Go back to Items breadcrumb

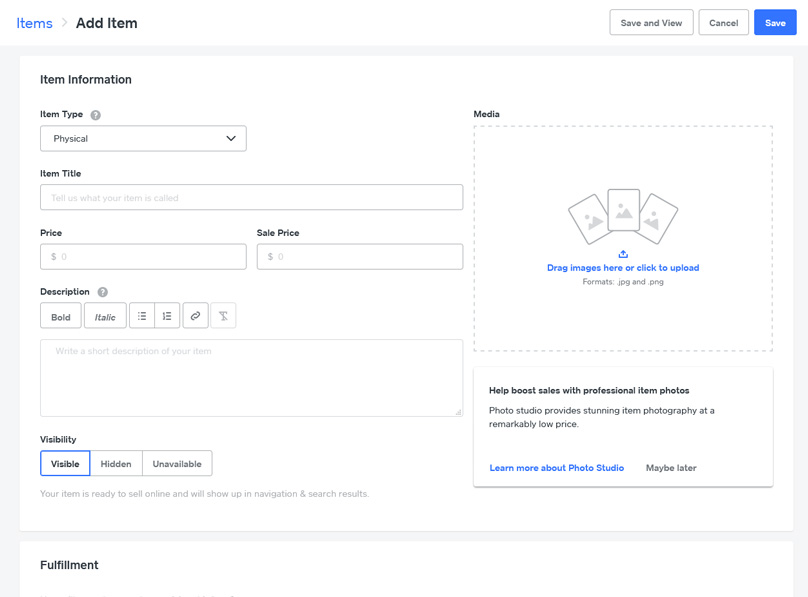34,23
